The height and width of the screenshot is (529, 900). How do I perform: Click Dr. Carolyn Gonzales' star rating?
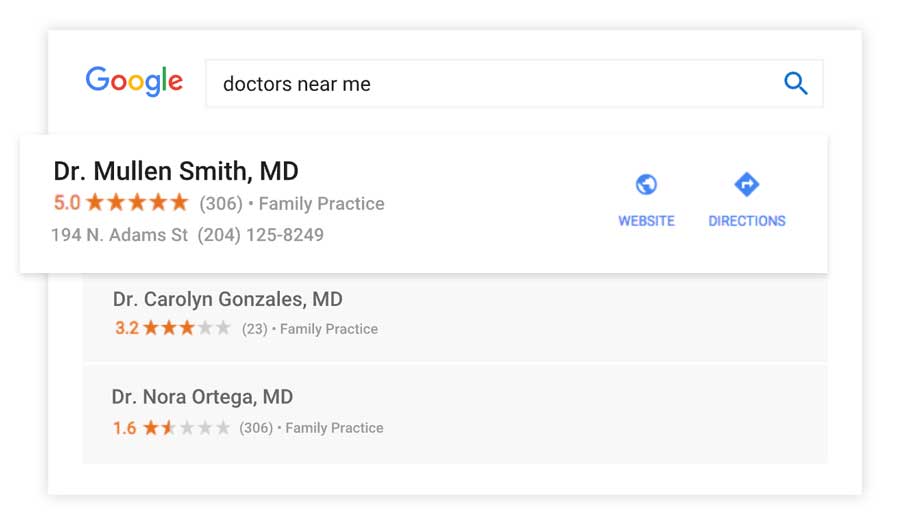187,328
